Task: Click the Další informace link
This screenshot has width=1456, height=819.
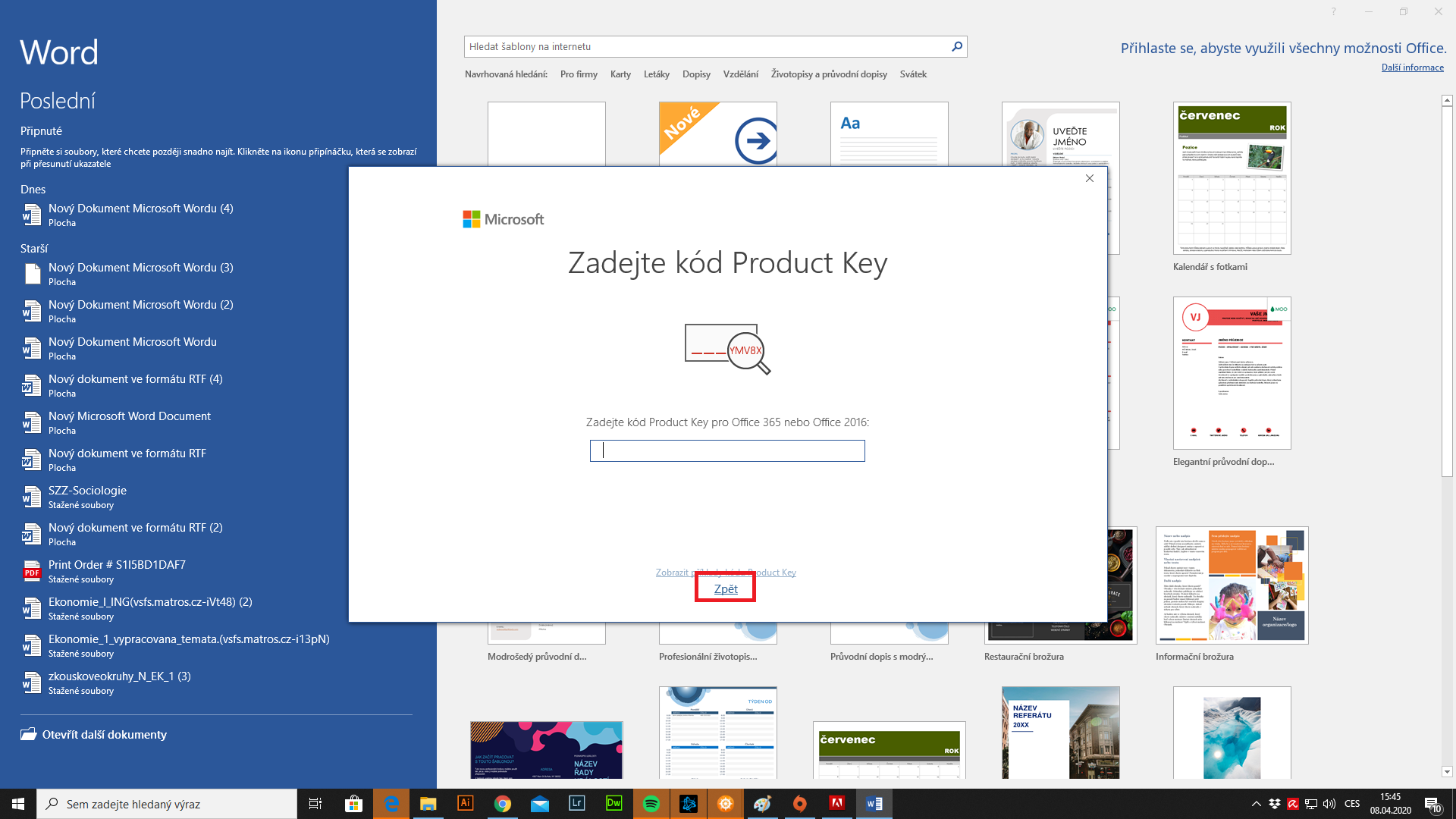Action: pyautogui.click(x=1412, y=67)
